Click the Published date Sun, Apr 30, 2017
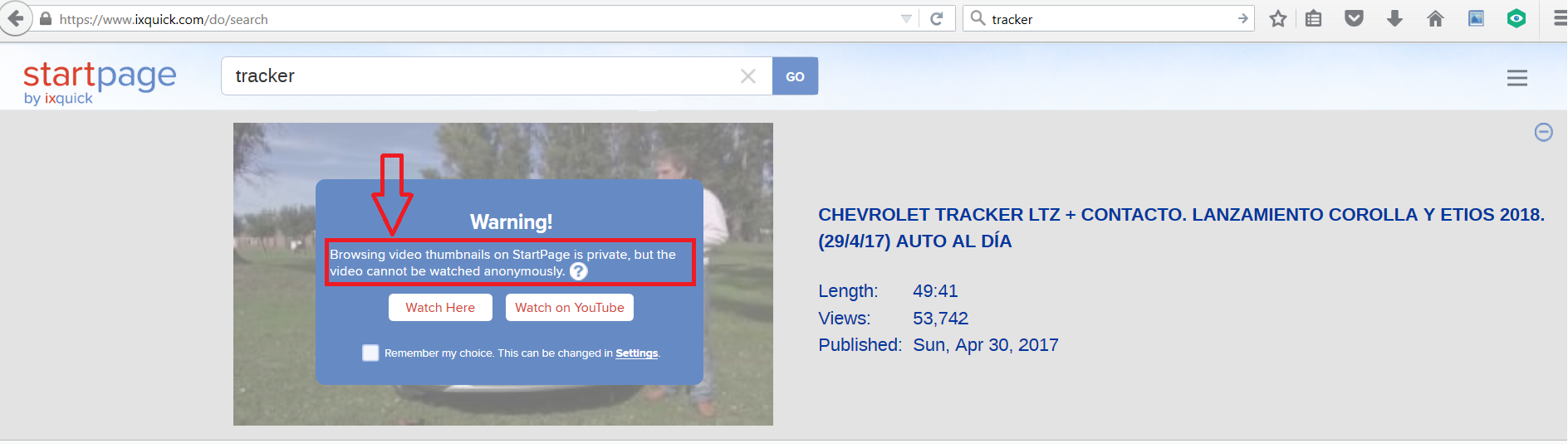The image size is (1568, 448). [x=986, y=345]
